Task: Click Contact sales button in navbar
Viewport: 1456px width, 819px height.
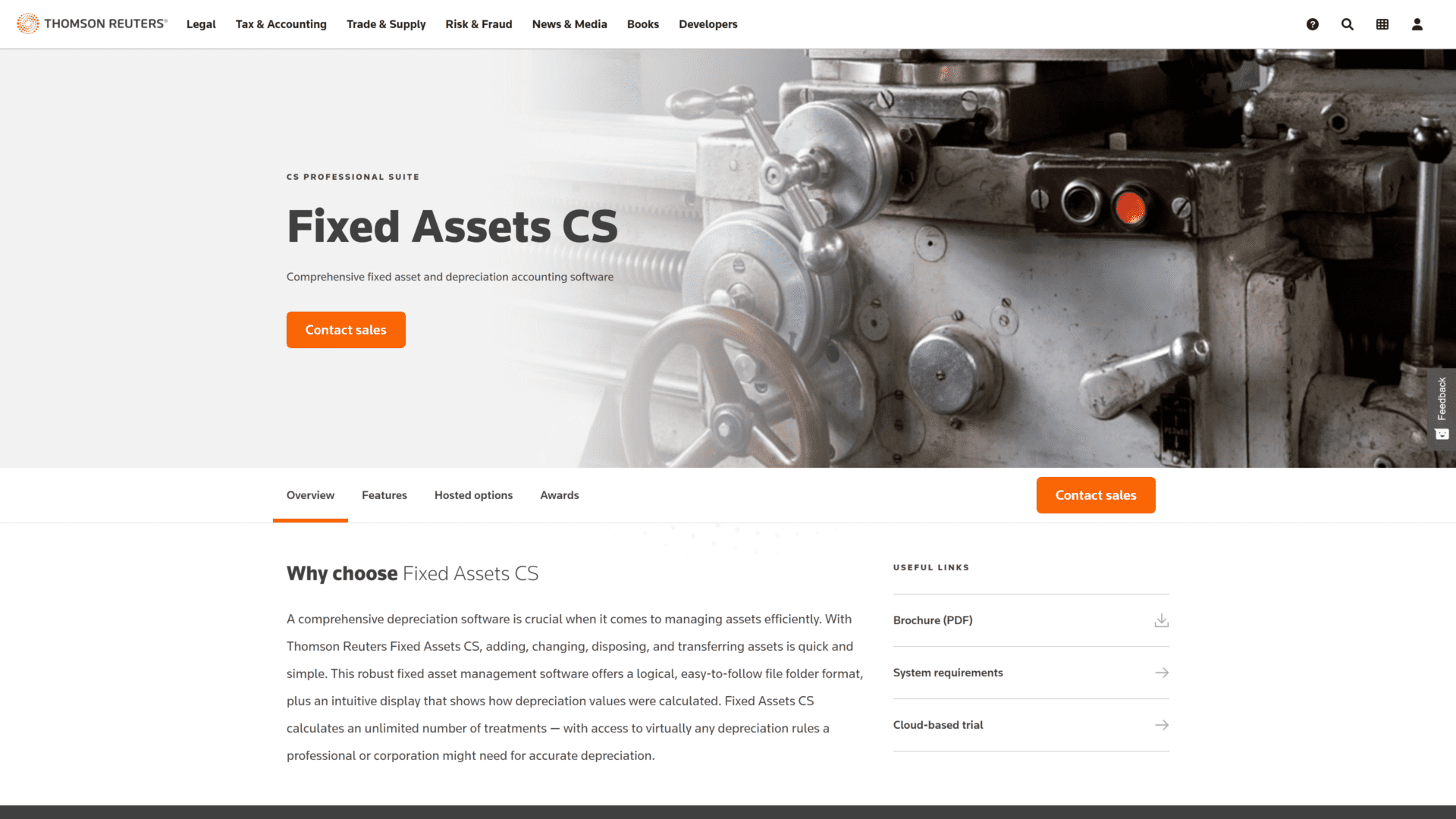Action: (1096, 495)
